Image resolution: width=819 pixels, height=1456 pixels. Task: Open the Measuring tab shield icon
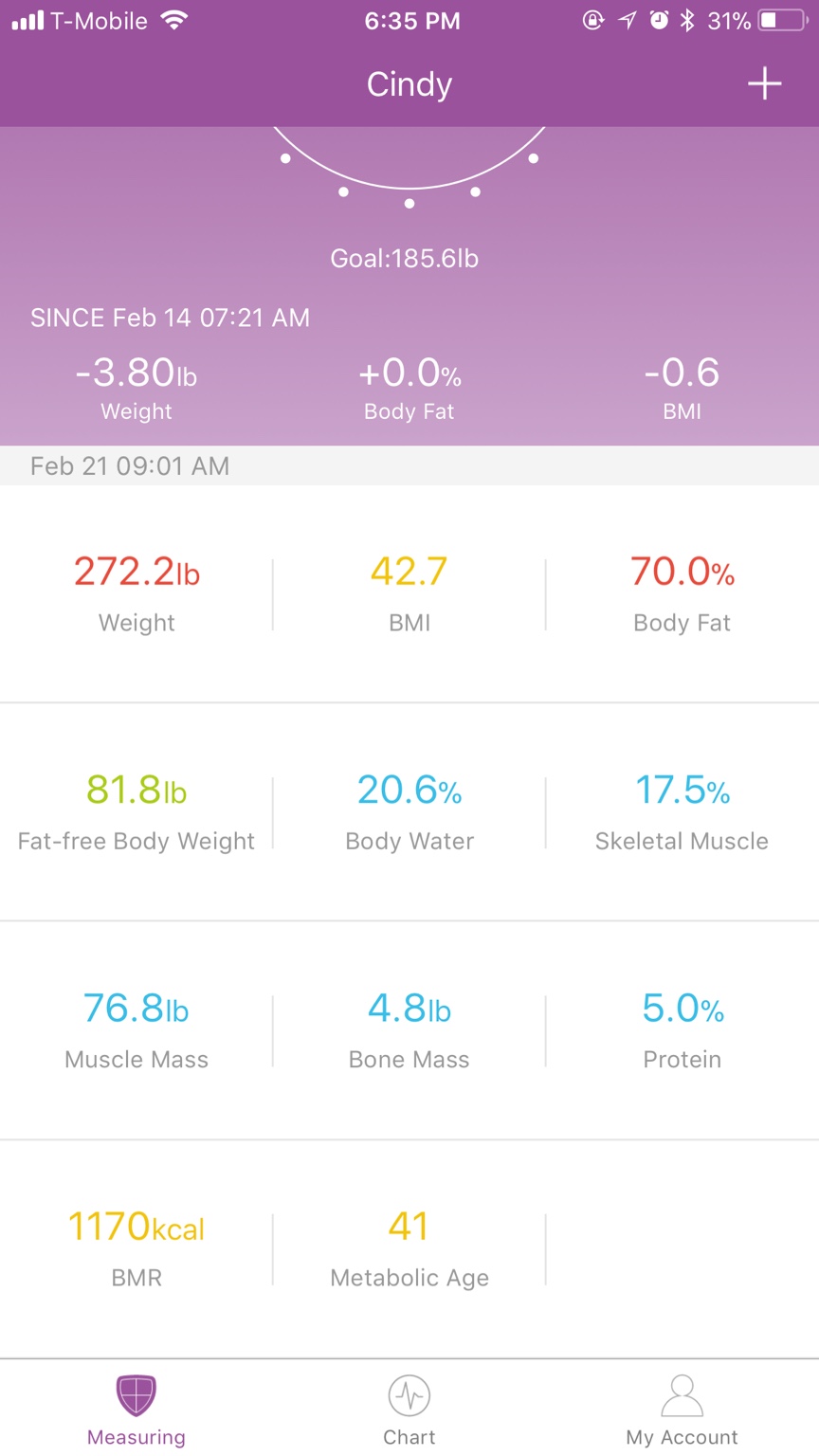[136, 1395]
